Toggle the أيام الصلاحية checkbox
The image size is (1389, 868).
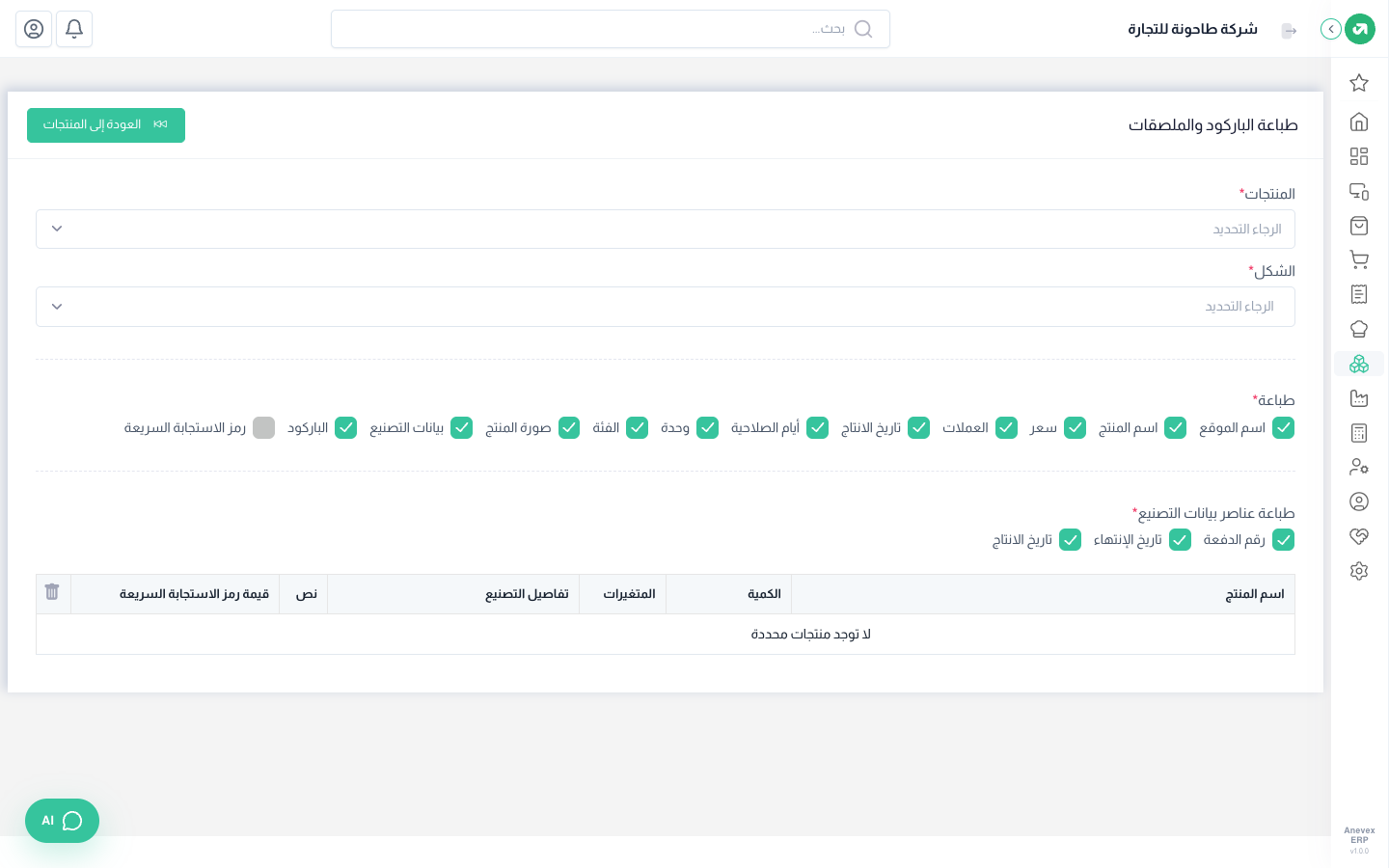818,427
